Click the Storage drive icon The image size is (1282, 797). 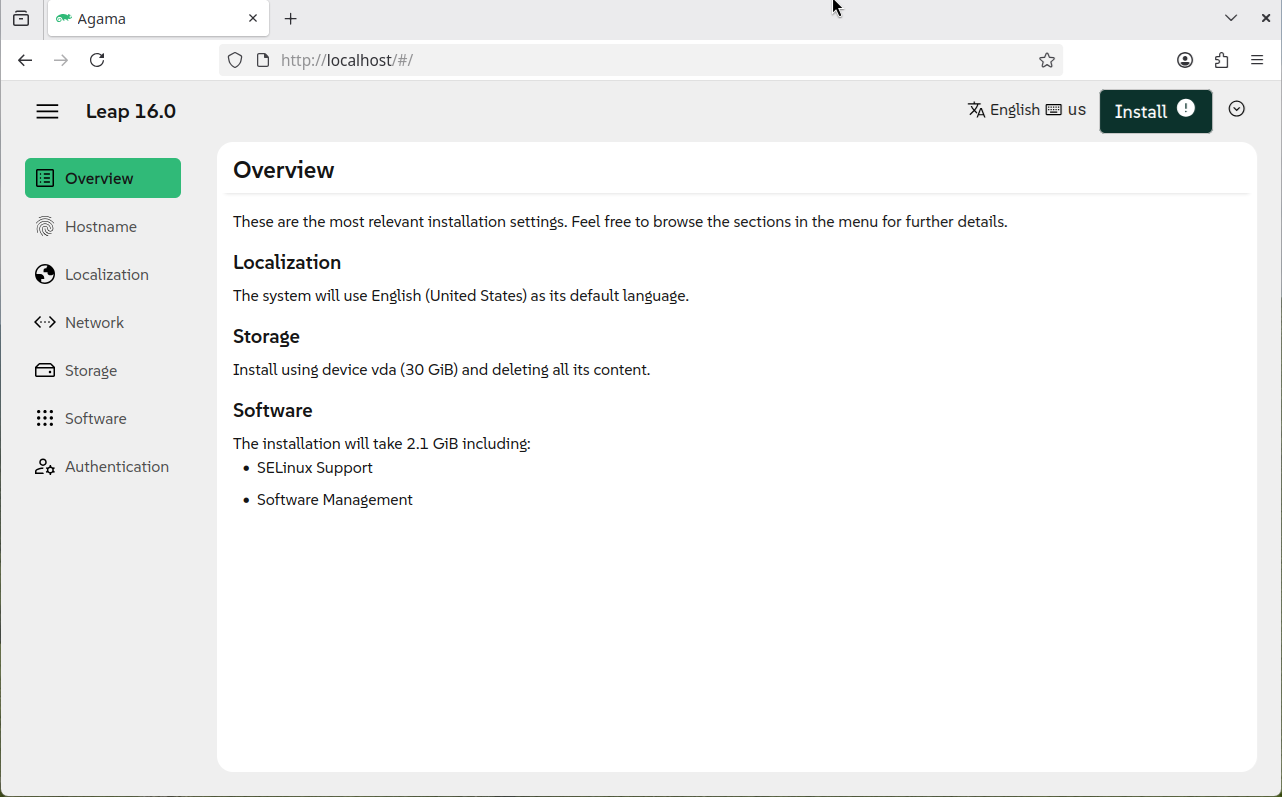[45, 371]
